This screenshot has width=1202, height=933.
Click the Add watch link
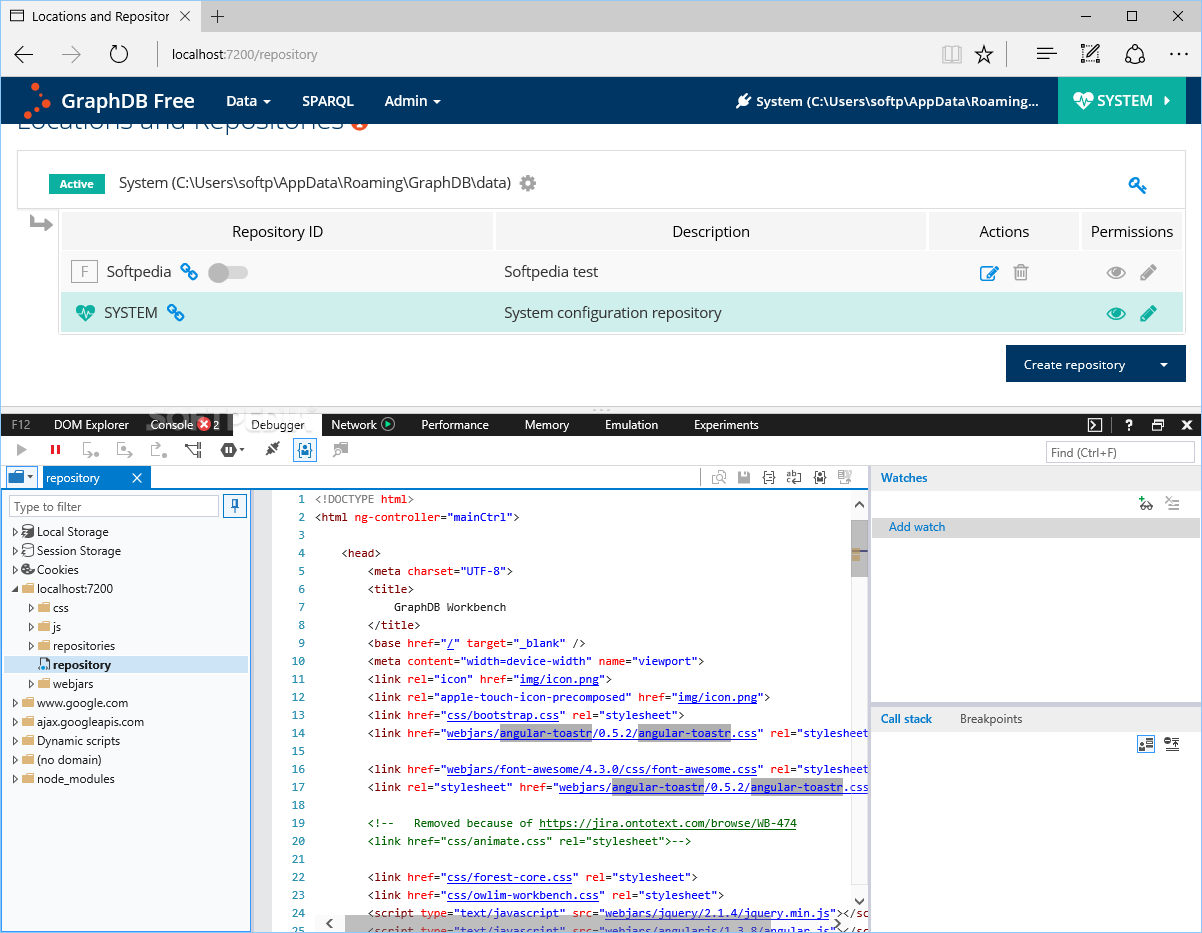tap(917, 527)
